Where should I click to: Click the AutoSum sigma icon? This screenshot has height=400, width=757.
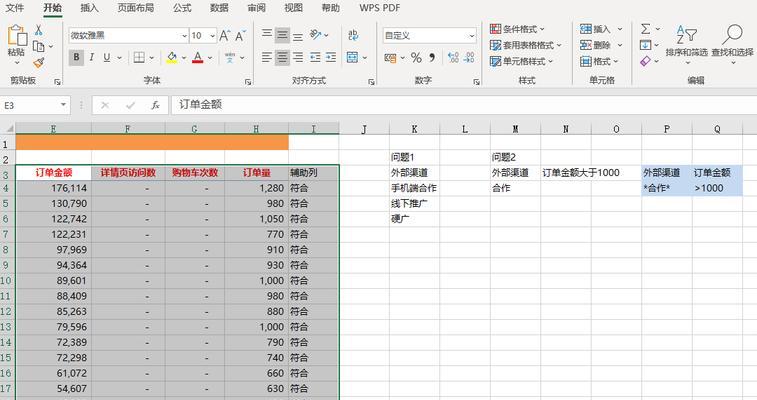pos(646,29)
